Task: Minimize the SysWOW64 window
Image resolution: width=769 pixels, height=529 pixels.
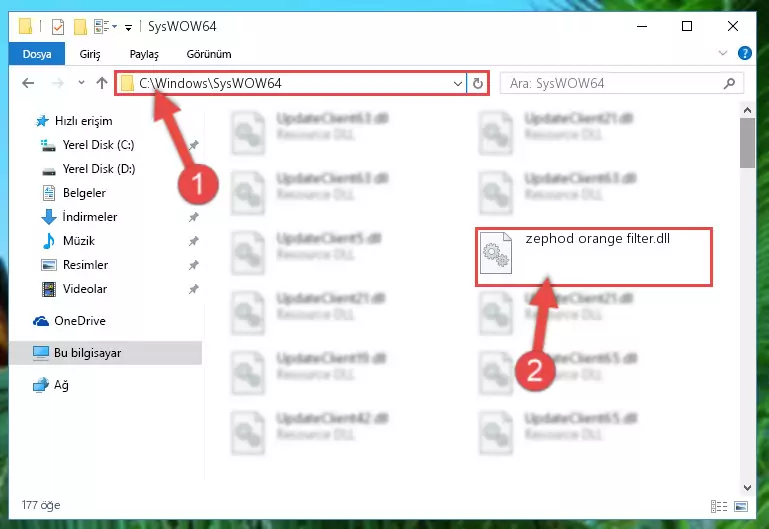Action: (642, 26)
